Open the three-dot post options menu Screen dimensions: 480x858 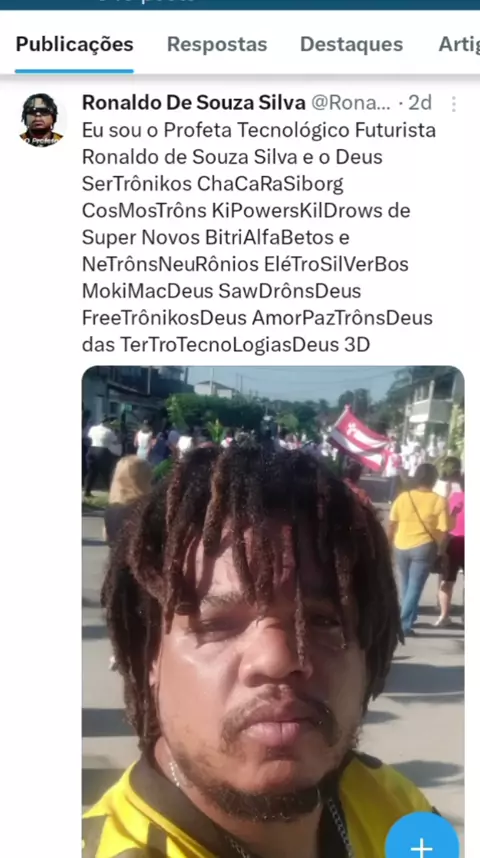click(453, 104)
